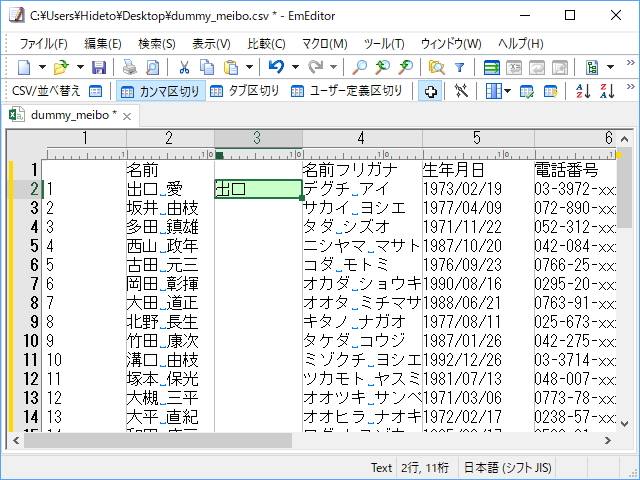This screenshot has width=640, height=480.
Task: Click the Cut scissors icon
Action: pyautogui.click(x=184, y=67)
